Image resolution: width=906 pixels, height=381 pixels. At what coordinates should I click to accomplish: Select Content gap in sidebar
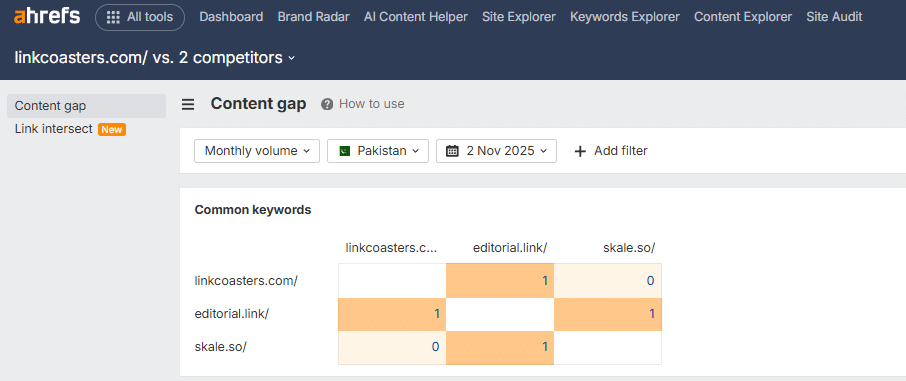coord(87,106)
